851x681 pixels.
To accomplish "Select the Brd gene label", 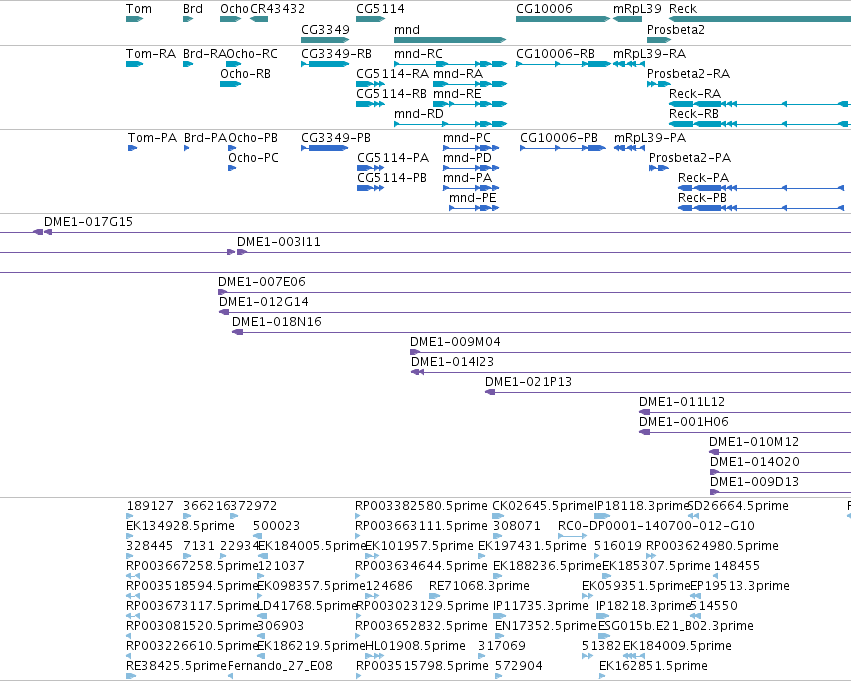I will point(193,9).
